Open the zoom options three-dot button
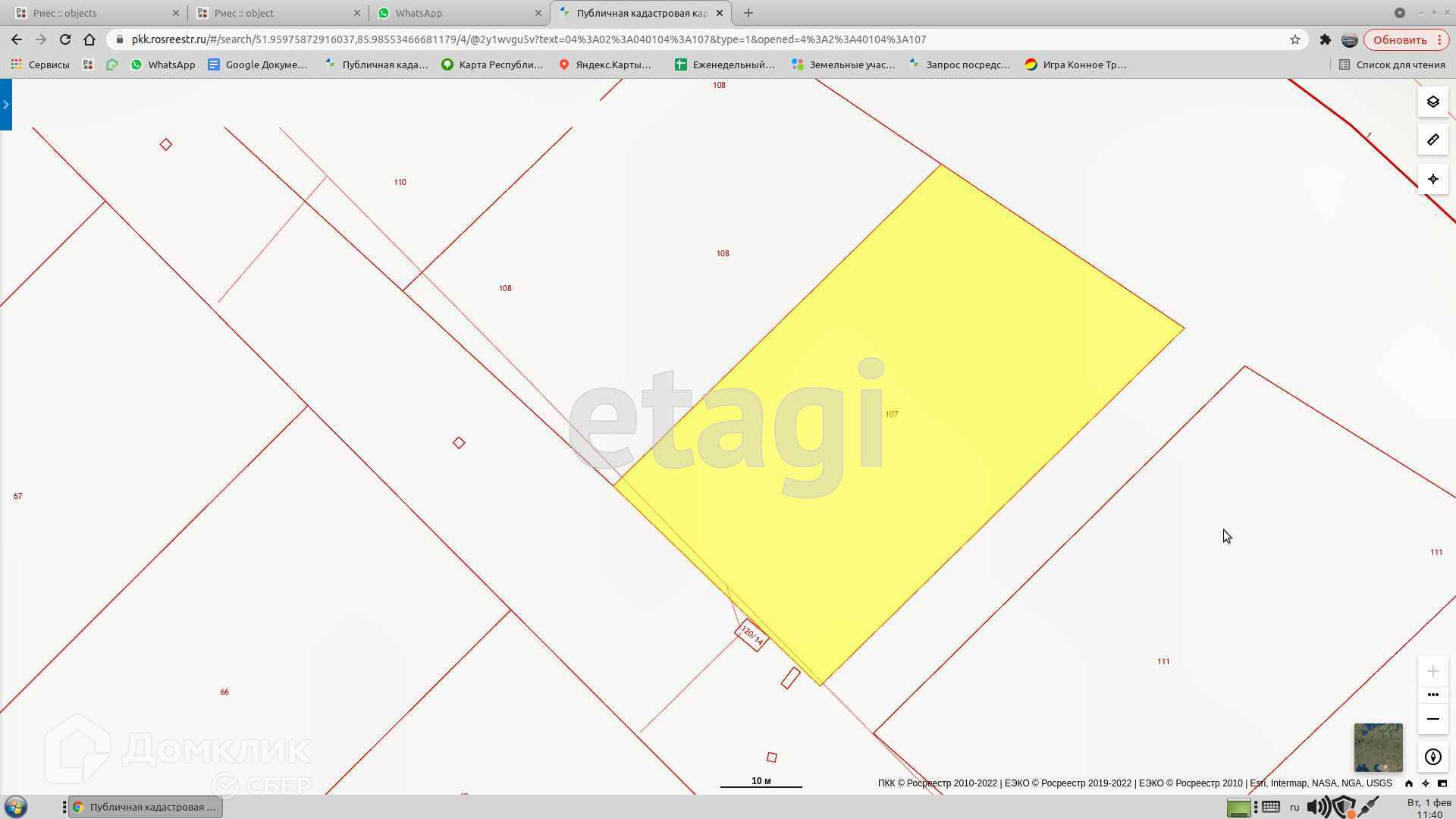Viewport: 1456px width, 819px height. (x=1432, y=695)
